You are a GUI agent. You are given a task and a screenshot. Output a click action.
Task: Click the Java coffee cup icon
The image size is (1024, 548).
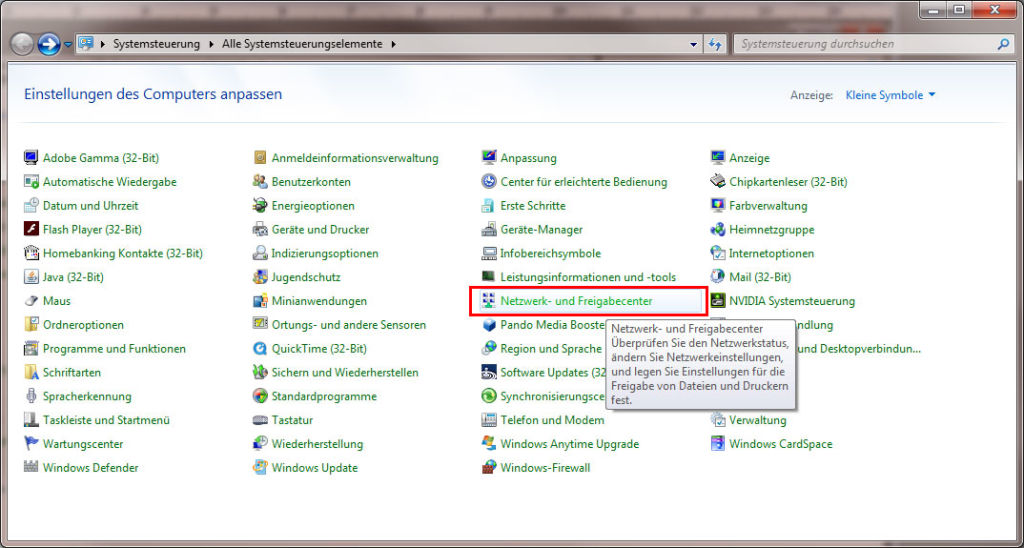click(x=31, y=277)
